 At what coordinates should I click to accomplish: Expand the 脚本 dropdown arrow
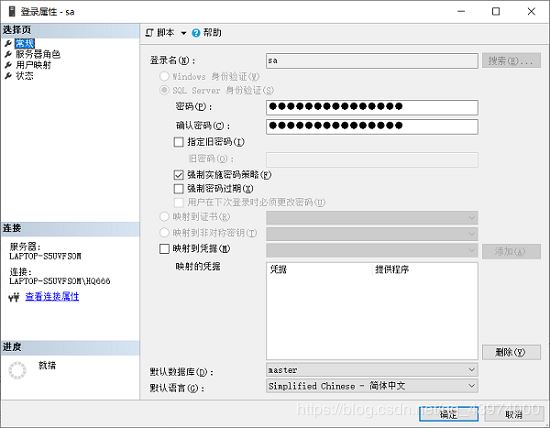point(183,33)
